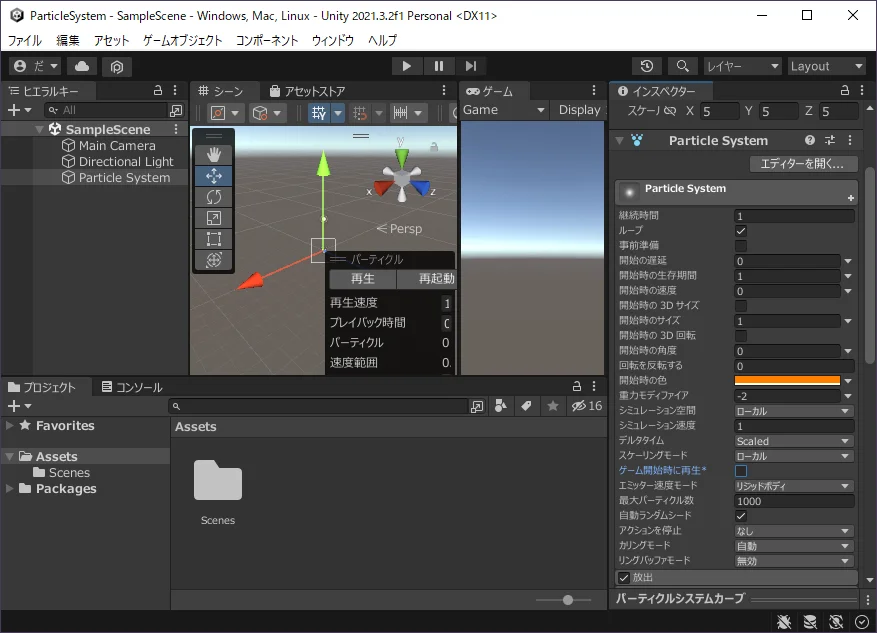877x633 pixels.
Task: Open the レイヤー dropdown
Action: tap(742, 66)
